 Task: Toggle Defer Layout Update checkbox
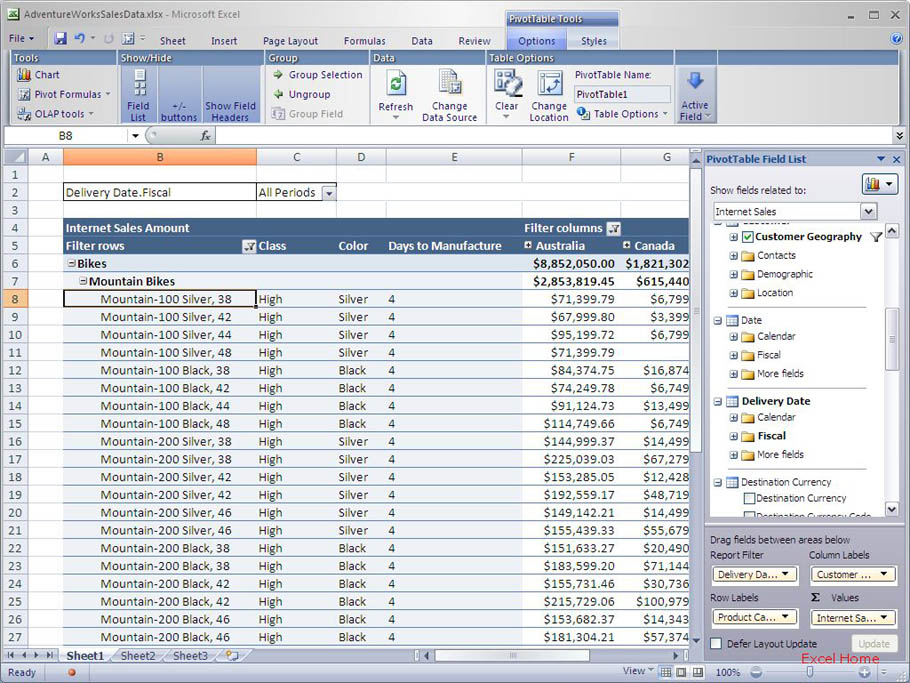click(717, 644)
